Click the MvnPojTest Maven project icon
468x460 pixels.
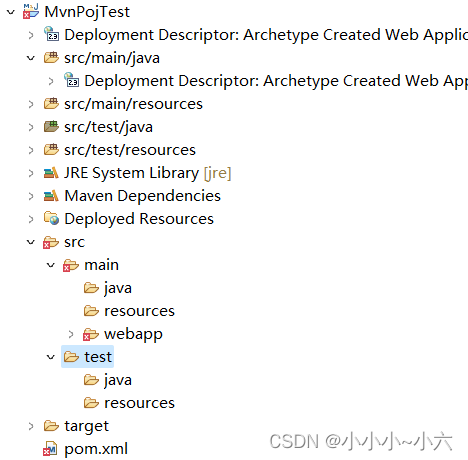pyautogui.click(x=31, y=11)
